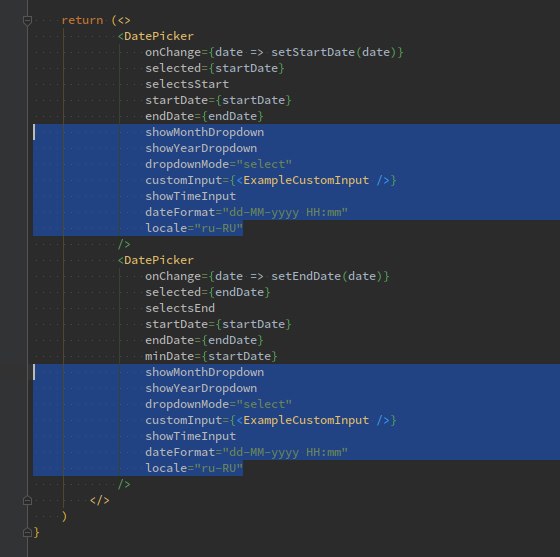Click the selectsStart prop
Image resolution: width=560 pixels, height=557 pixels.
tap(187, 84)
